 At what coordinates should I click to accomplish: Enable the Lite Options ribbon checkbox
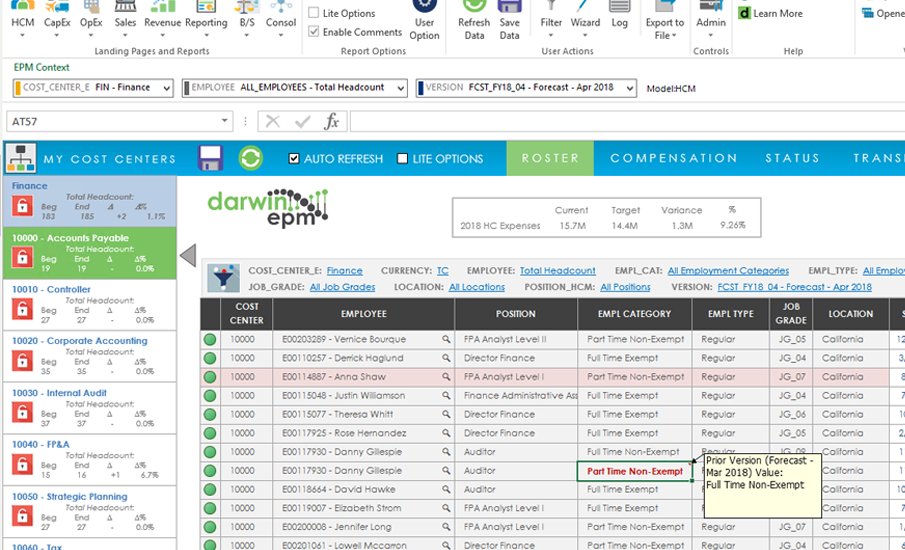pyautogui.click(x=313, y=13)
